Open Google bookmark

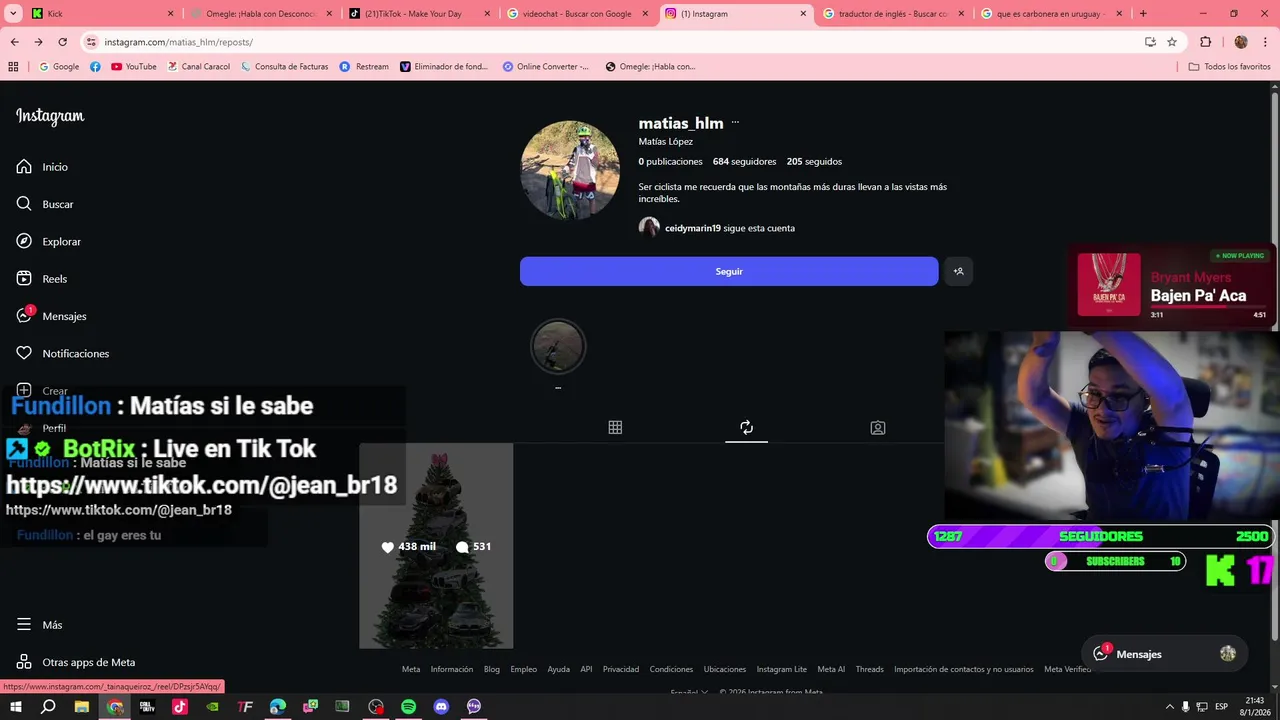click(x=59, y=67)
